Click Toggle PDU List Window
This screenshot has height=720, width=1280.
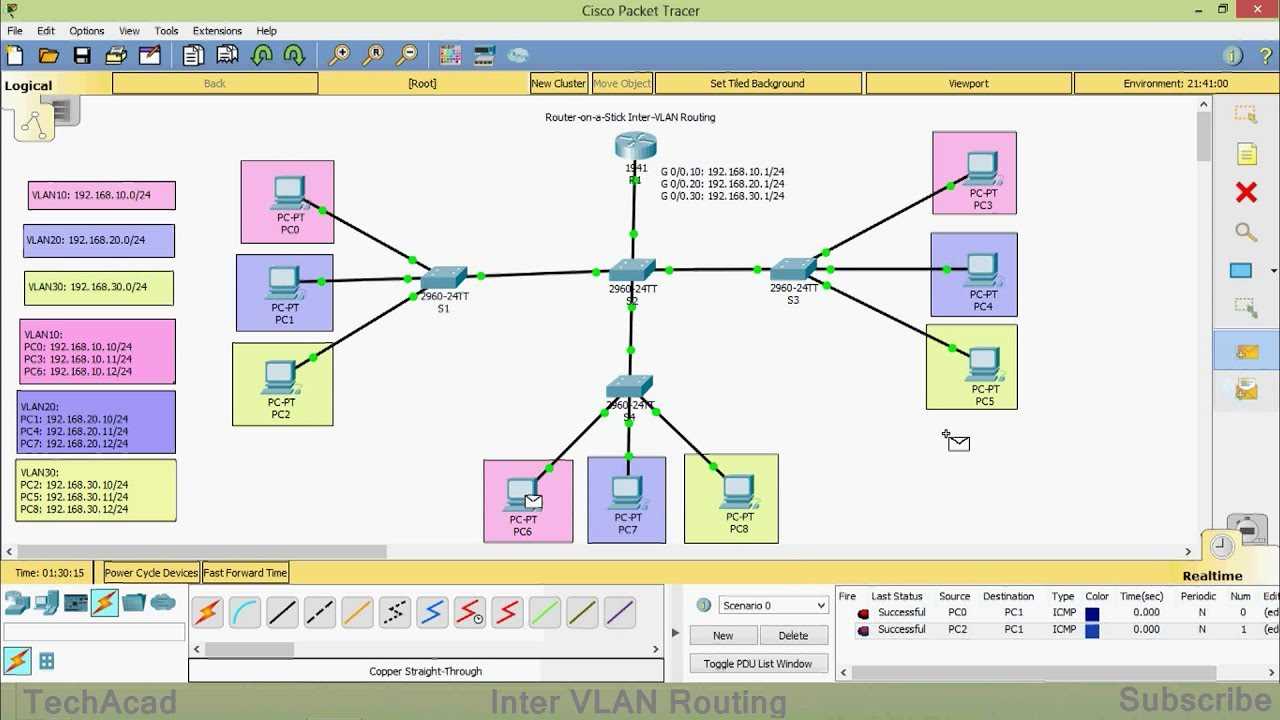pyautogui.click(x=758, y=664)
